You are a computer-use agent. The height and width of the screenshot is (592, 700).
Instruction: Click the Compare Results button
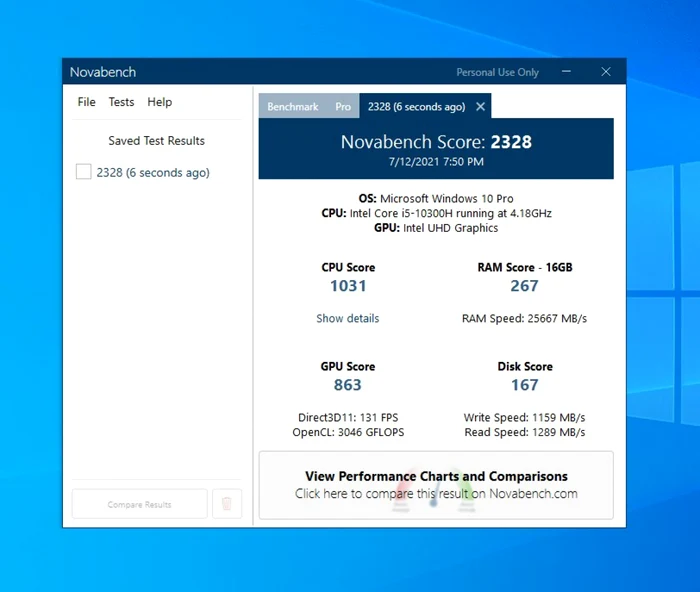click(x=139, y=504)
